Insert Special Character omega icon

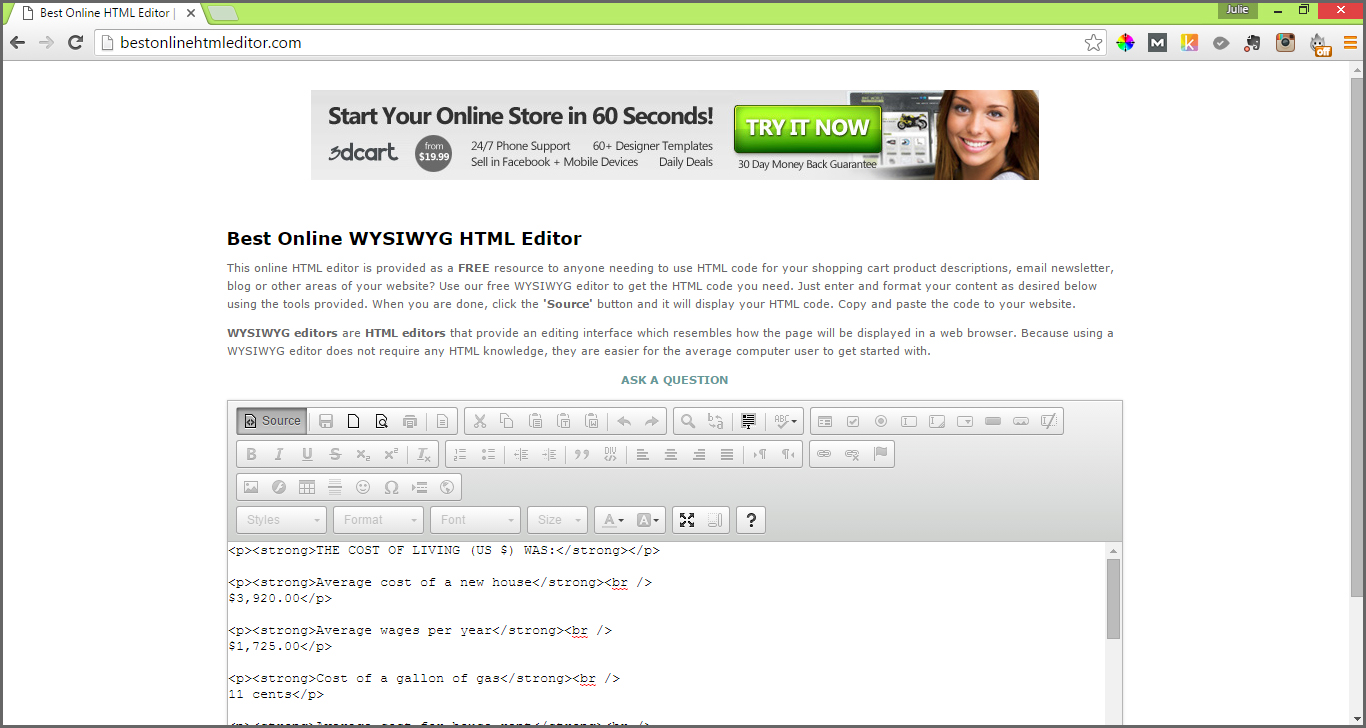tap(391, 487)
